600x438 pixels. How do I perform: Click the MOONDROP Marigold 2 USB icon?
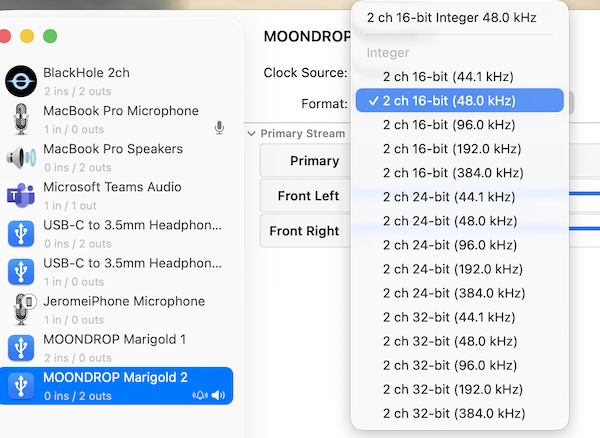click(x=21, y=386)
